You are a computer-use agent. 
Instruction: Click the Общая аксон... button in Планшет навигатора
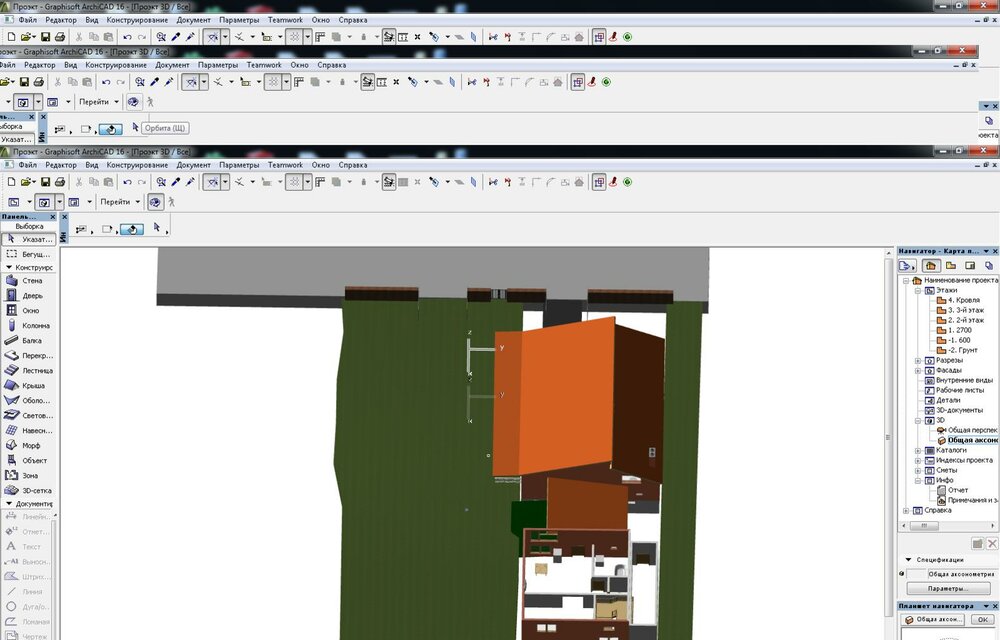(x=934, y=620)
